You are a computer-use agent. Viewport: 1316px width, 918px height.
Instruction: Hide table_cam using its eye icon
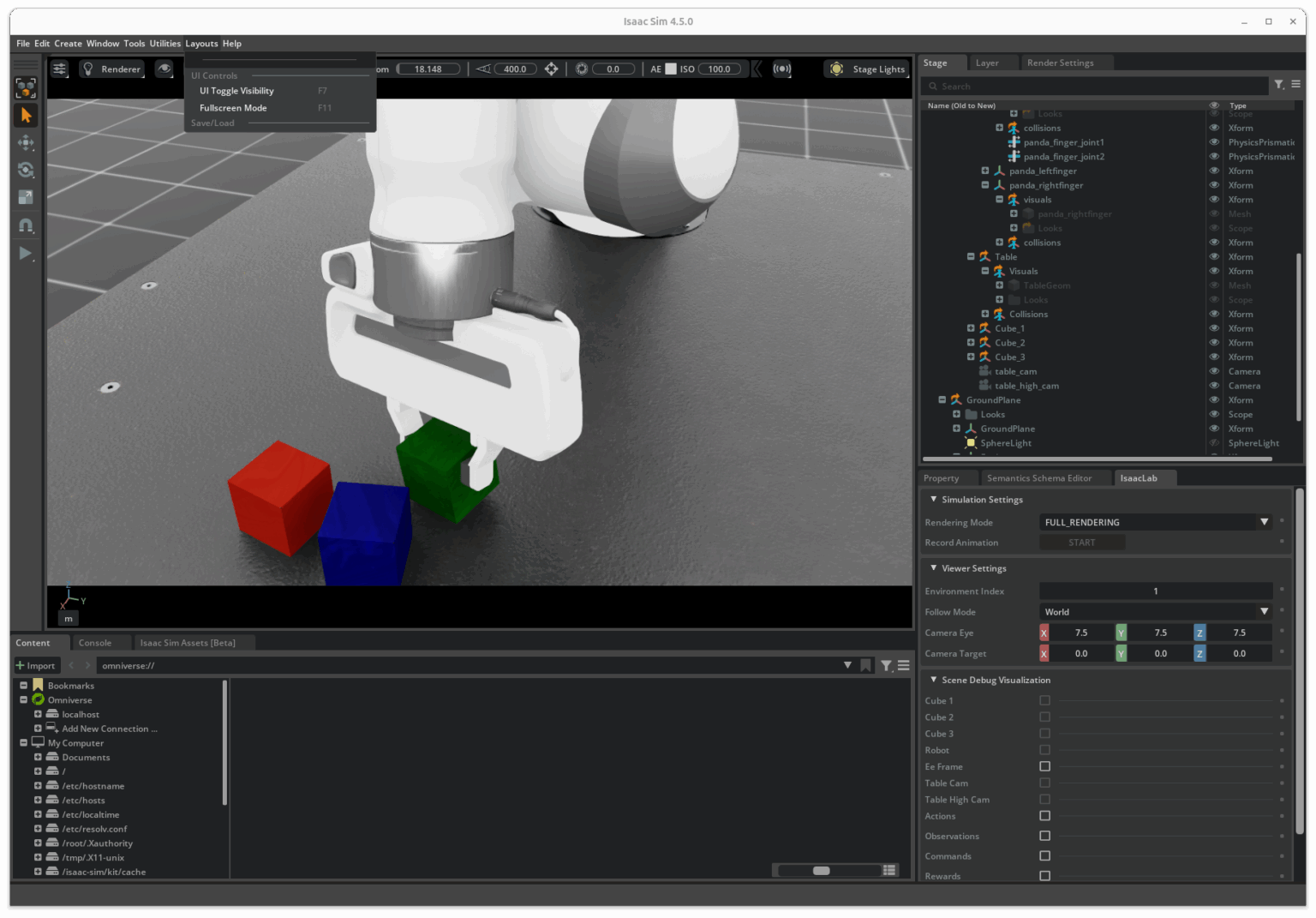[x=1214, y=371]
